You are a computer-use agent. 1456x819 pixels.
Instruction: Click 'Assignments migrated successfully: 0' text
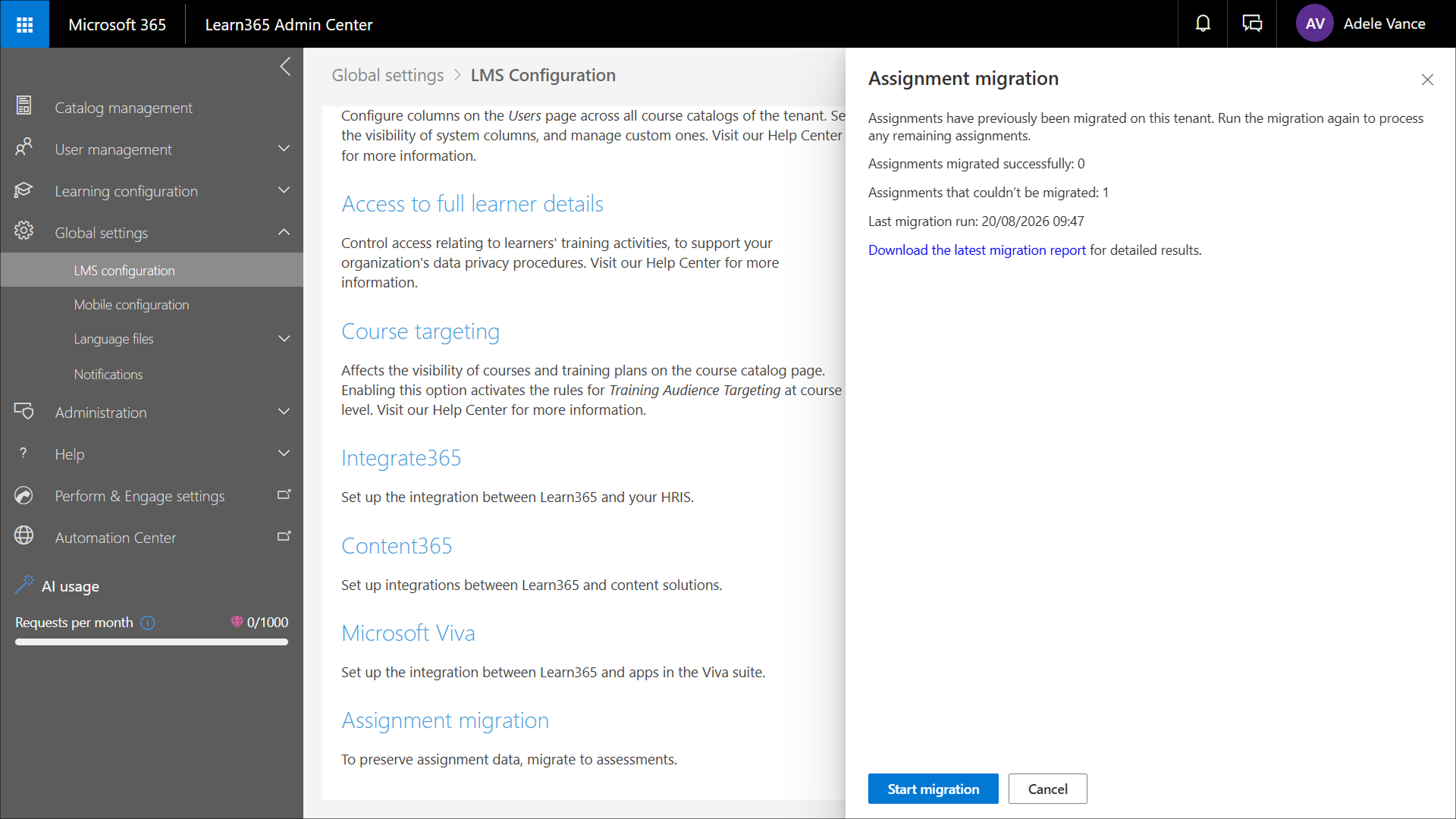point(977,164)
